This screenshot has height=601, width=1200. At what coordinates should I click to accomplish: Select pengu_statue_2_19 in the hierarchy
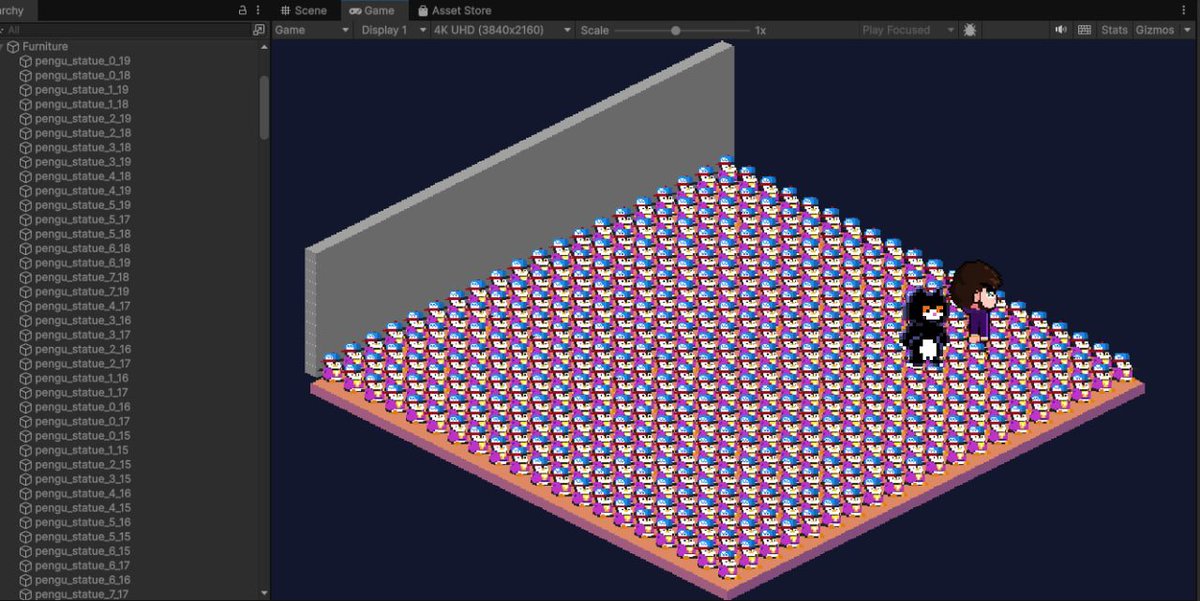(x=83, y=118)
